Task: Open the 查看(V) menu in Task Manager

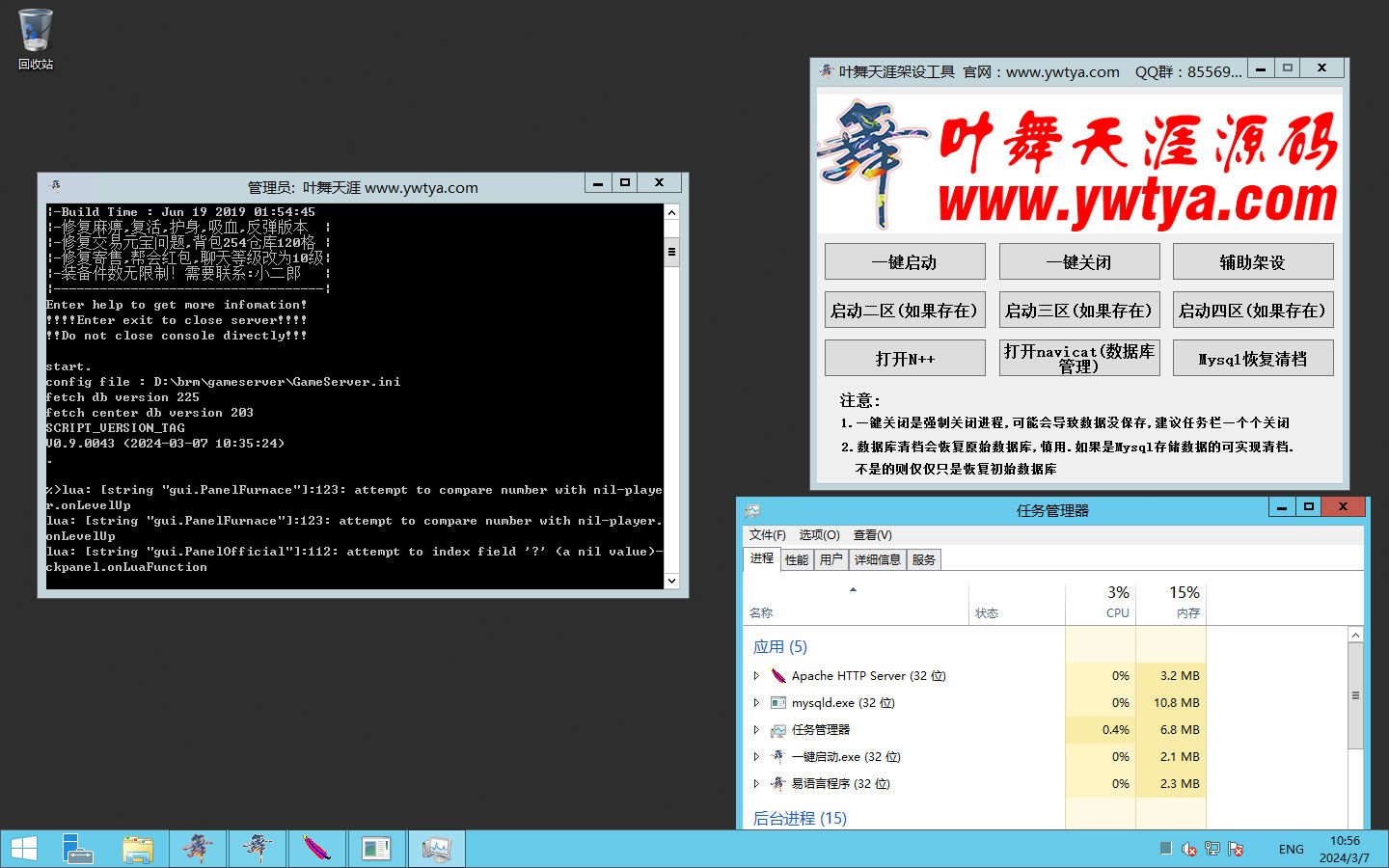Action: pos(872,534)
